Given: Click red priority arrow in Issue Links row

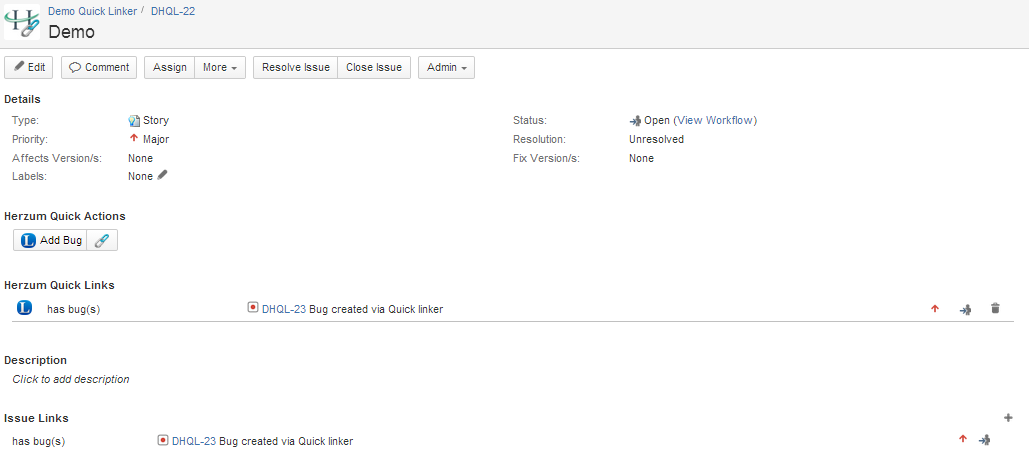Looking at the screenshot, I should click(963, 440).
